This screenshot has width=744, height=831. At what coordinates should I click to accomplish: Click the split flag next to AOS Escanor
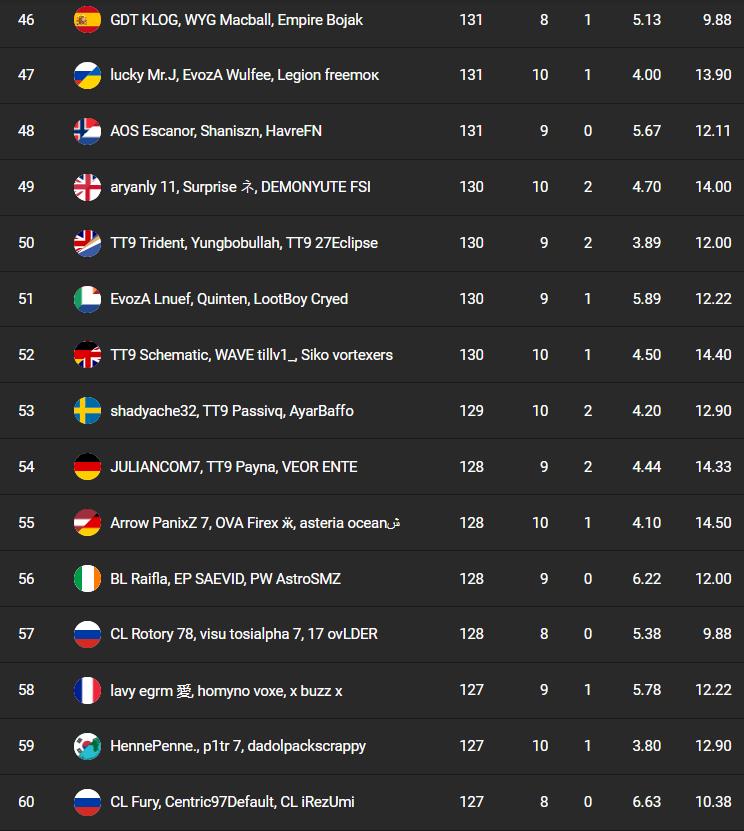pos(88,131)
